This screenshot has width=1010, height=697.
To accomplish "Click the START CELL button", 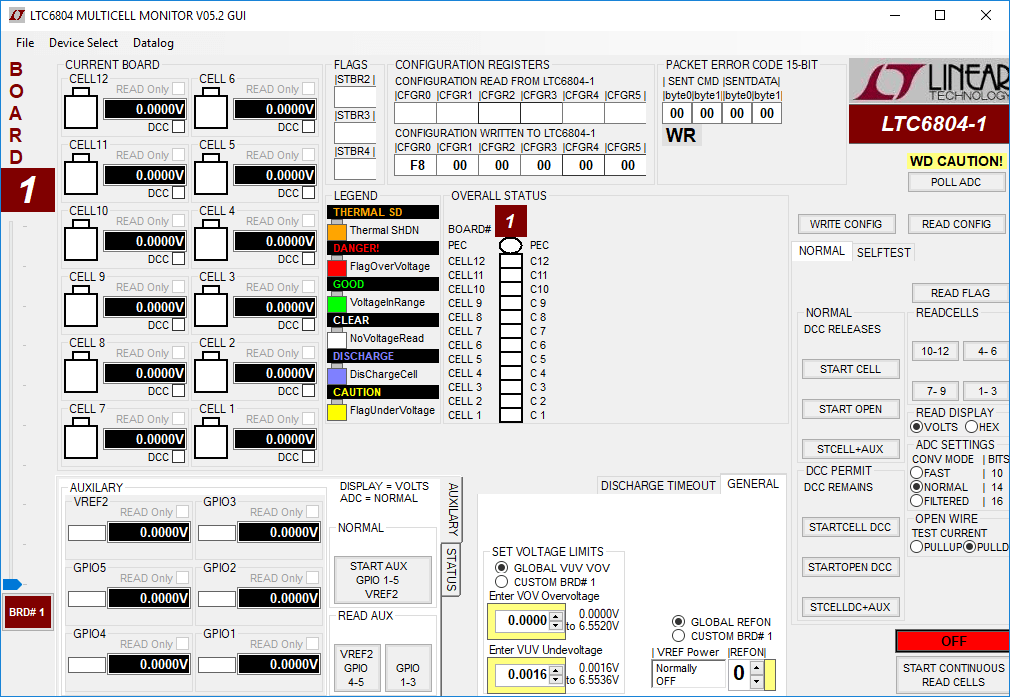I will tap(850, 369).
